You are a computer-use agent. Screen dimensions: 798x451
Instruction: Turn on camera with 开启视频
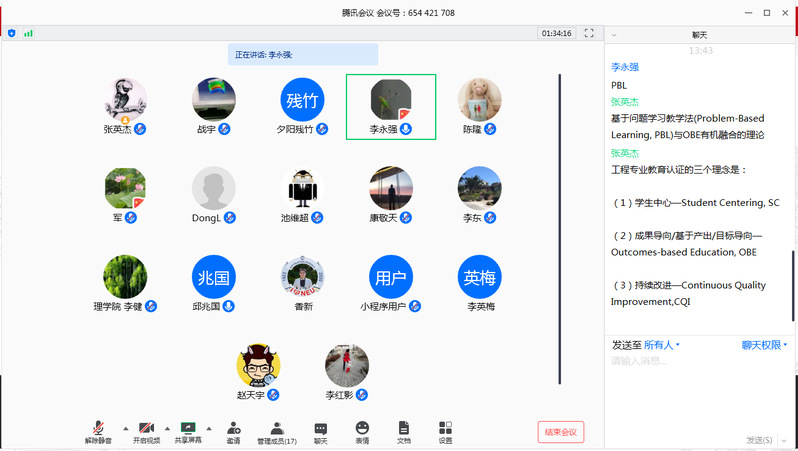(x=146, y=431)
